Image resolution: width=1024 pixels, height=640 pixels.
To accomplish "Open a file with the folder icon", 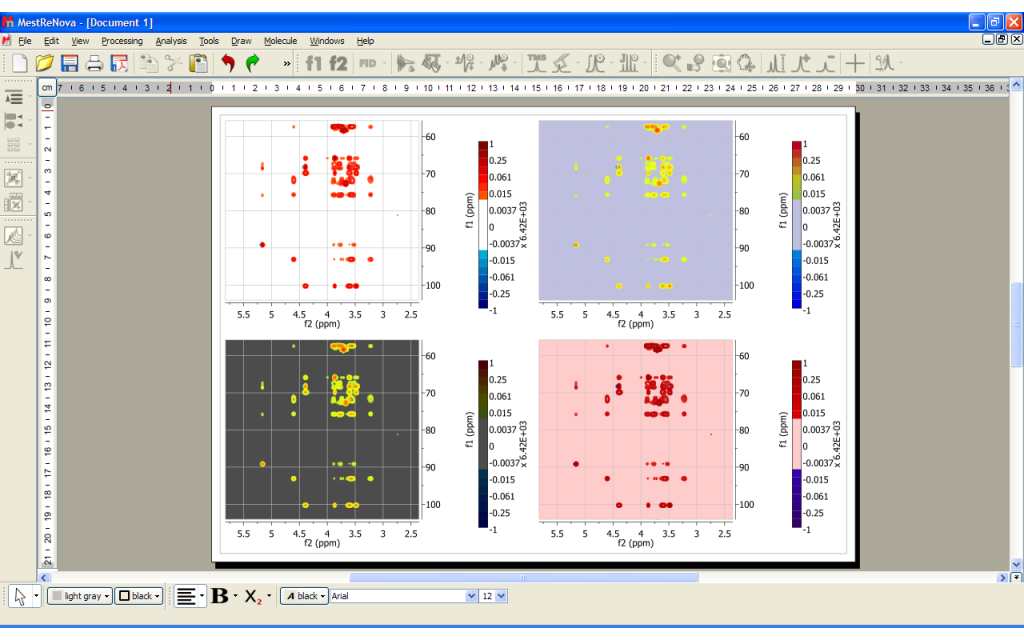I will point(45,63).
